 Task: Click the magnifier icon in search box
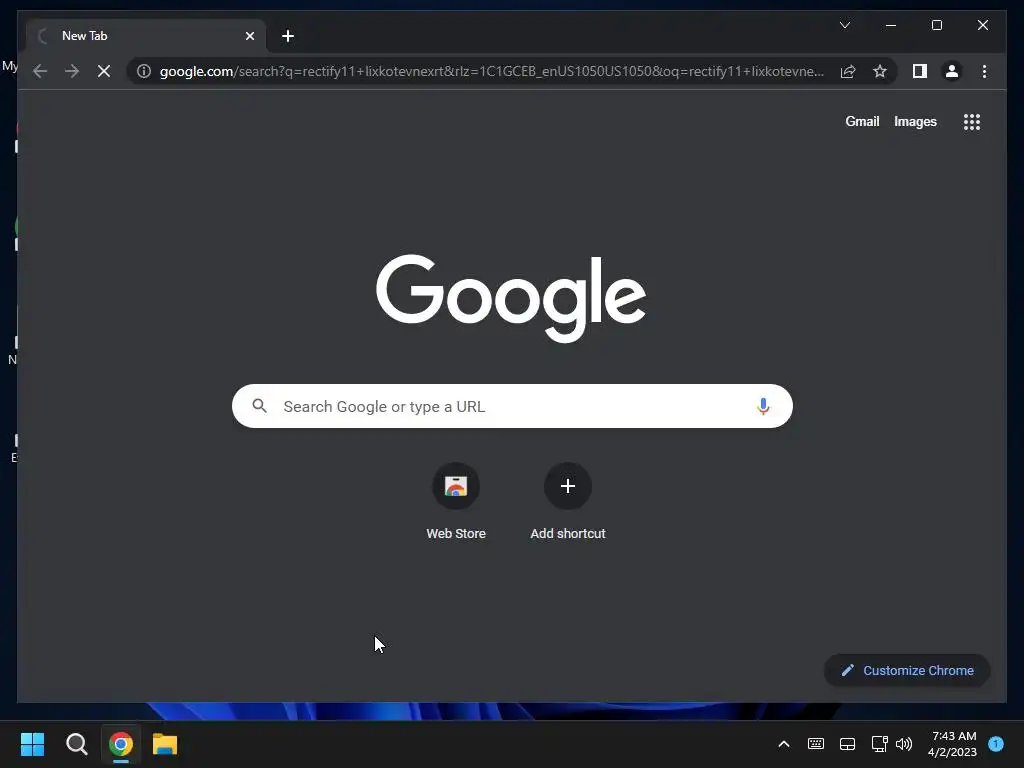259,406
